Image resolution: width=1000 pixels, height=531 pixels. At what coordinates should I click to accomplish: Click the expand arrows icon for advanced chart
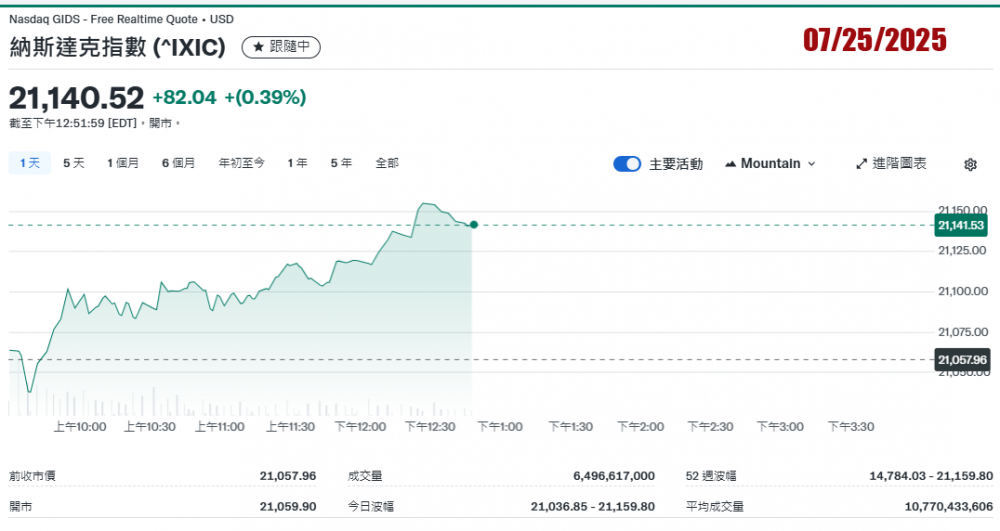coord(861,164)
